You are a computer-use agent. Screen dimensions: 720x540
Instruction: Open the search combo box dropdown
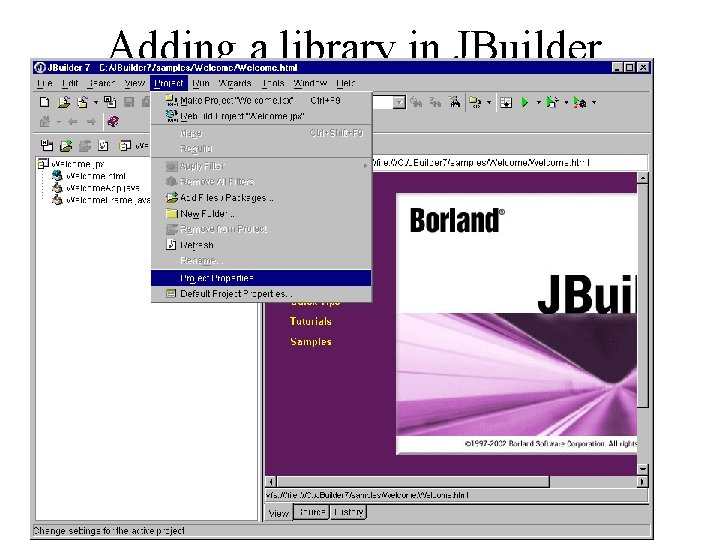click(399, 102)
